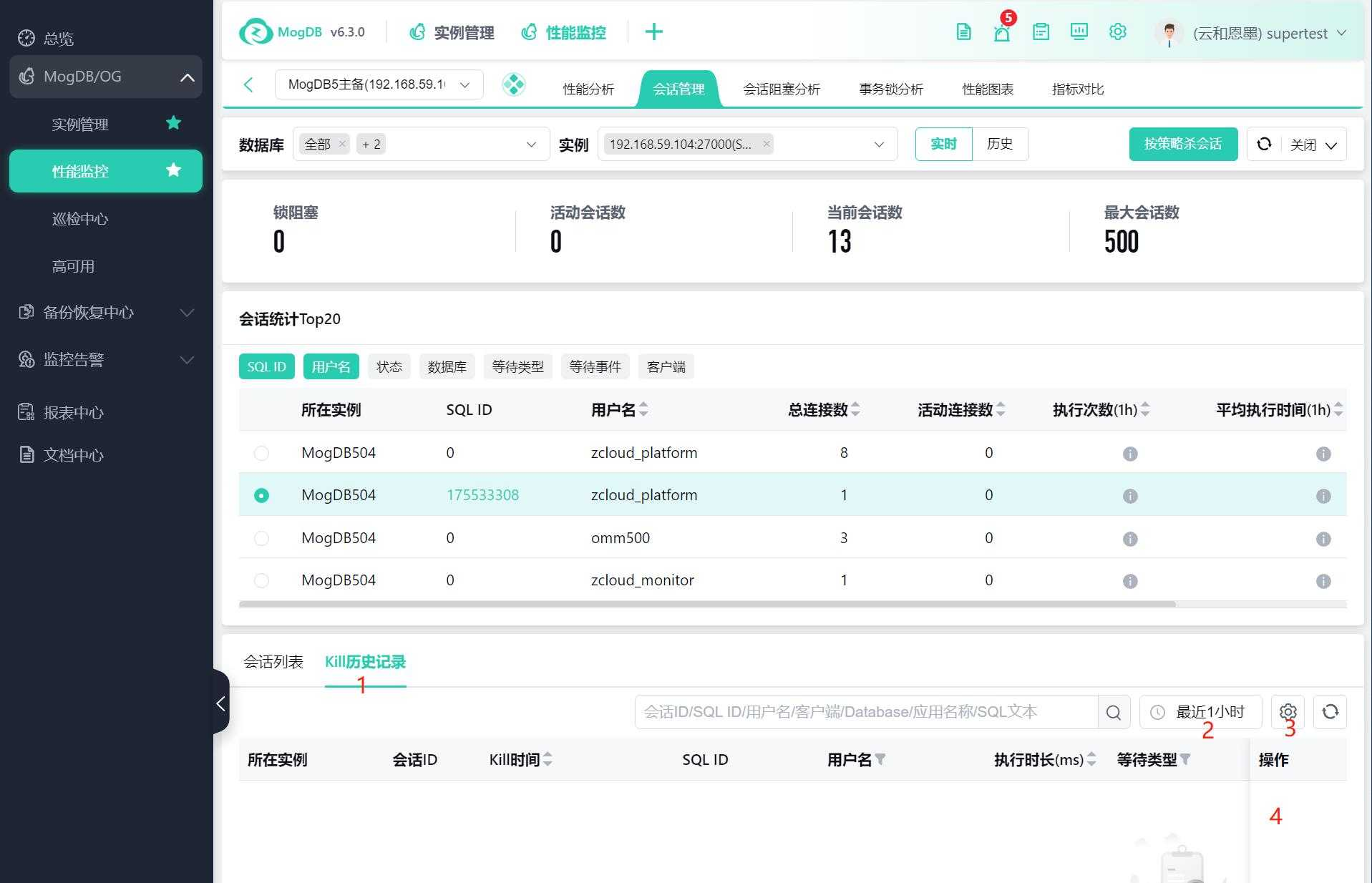This screenshot has height=883, width=1372.
Task: Go back using the left arrow icon
Action: [x=248, y=85]
